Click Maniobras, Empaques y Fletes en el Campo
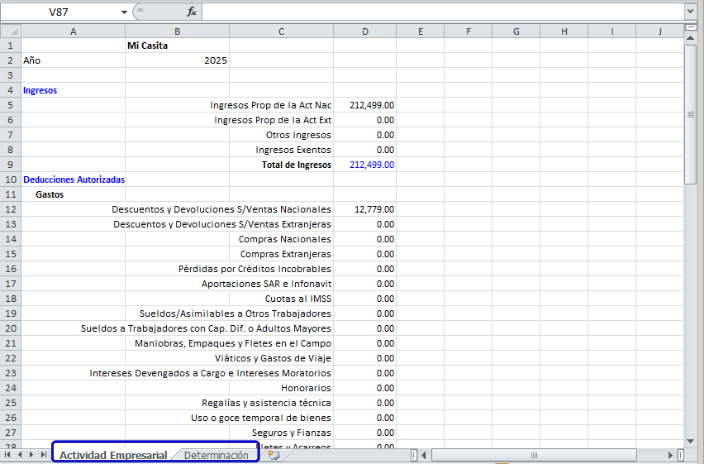704x465 pixels. point(233,343)
